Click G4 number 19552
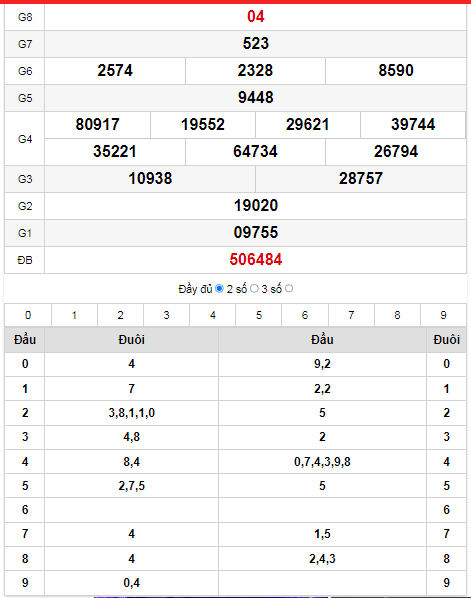This screenshot has width=471, height=598. pos(203,125)
